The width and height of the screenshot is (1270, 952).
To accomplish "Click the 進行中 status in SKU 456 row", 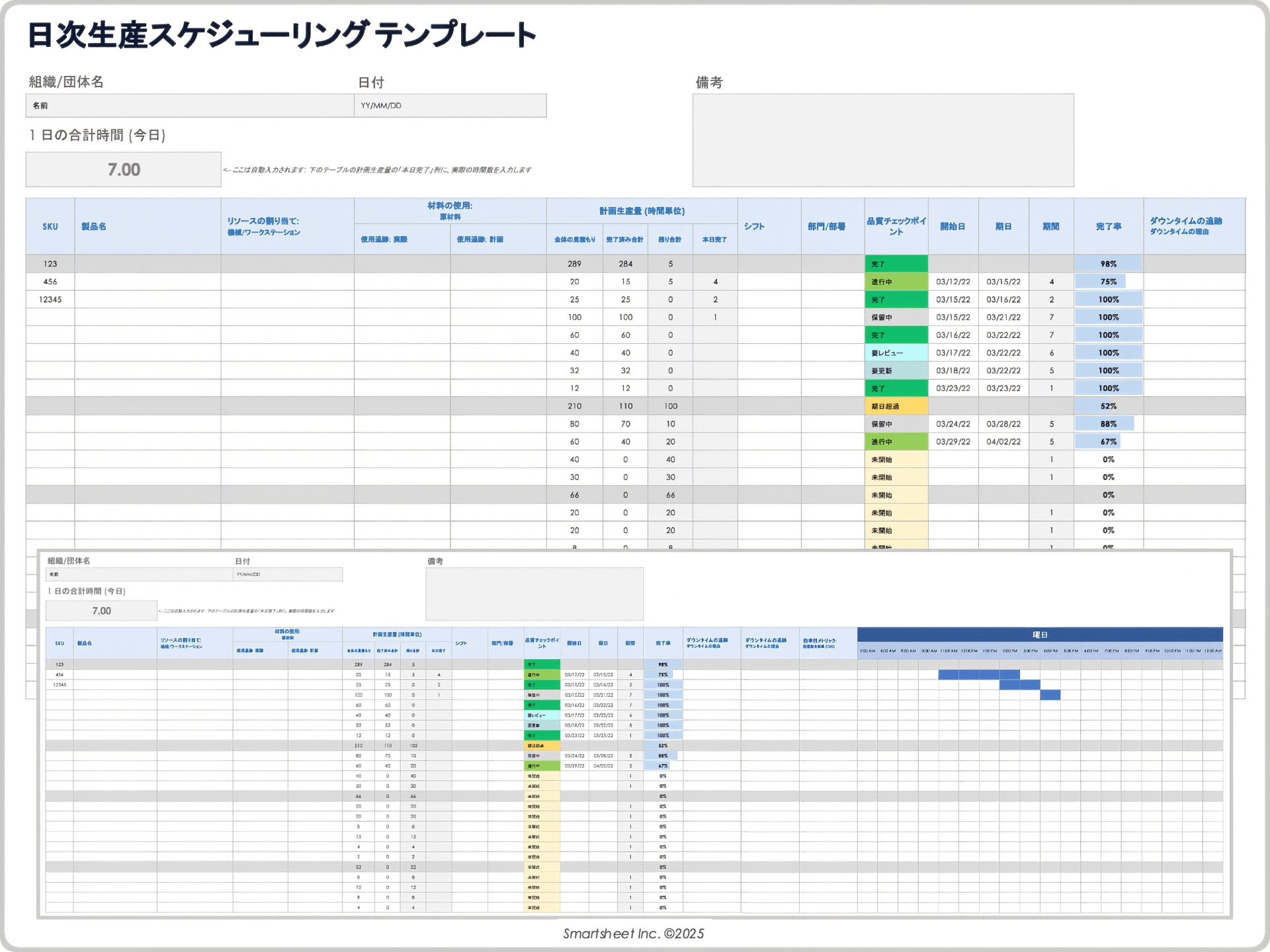I will point(896,282).
